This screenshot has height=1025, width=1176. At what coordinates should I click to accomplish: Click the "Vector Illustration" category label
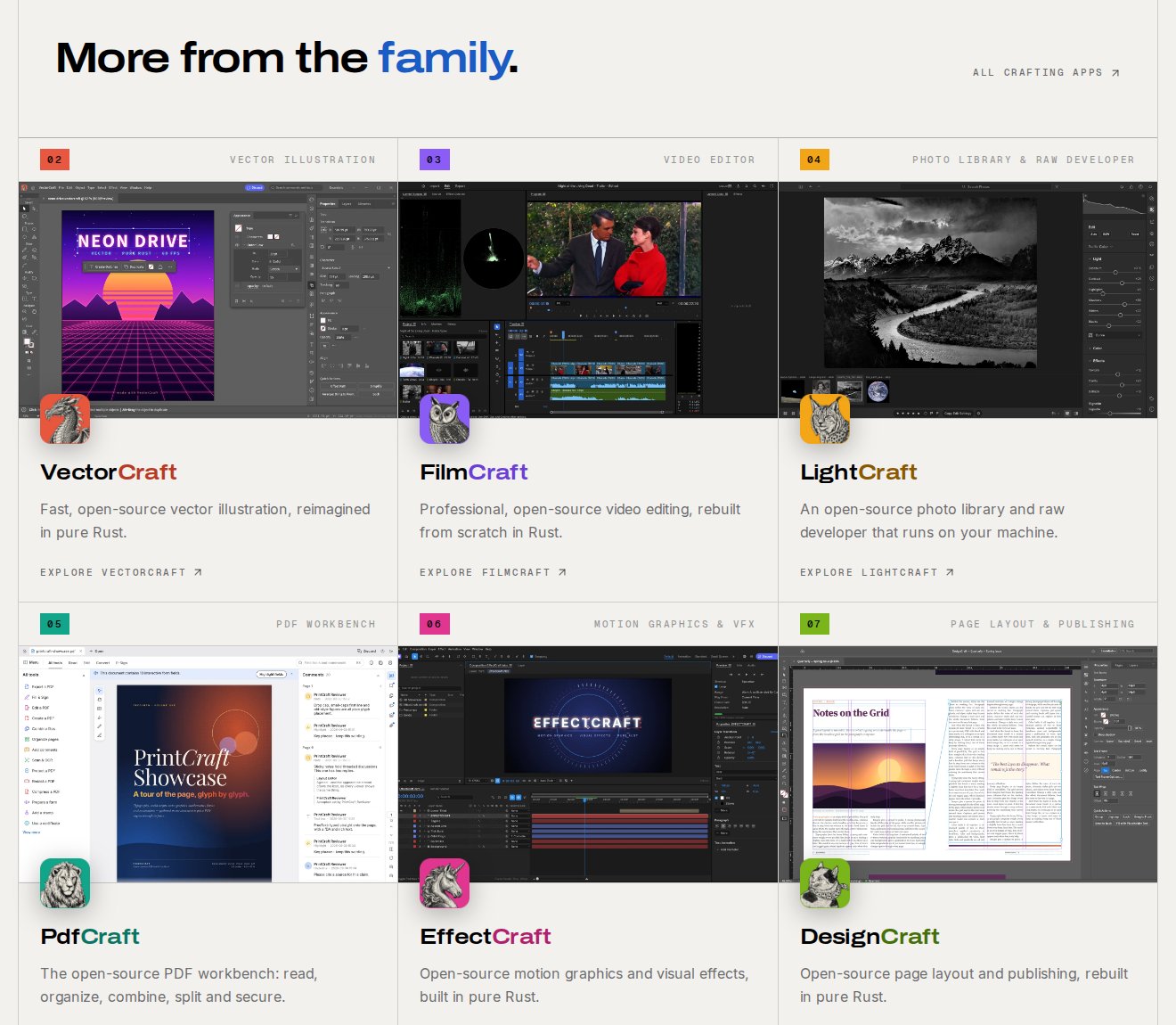point(303,160)
